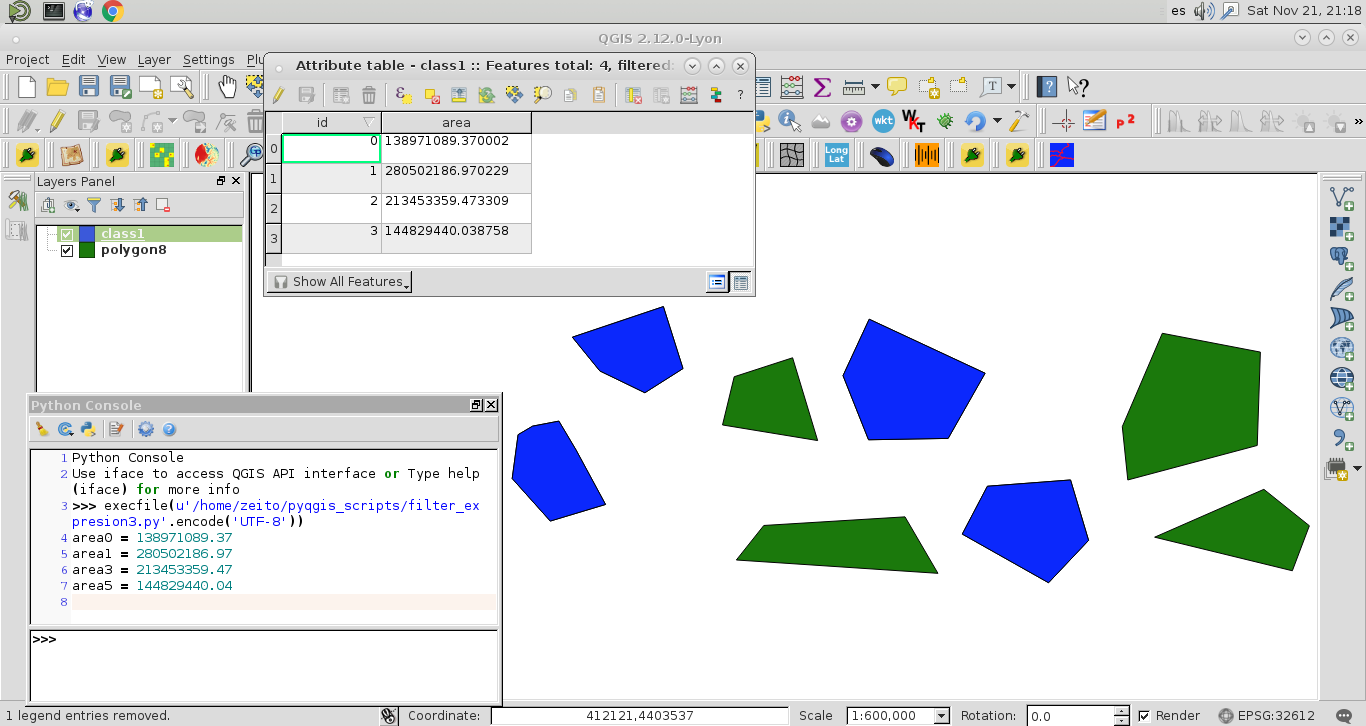This screenshot has width=1366, height=726.
Task: Click the purple Sigma statistics icon
Action: (x=822, y=87)
